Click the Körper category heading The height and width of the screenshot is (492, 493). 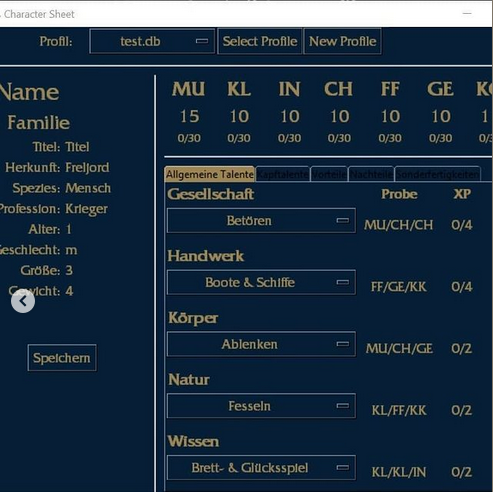click(193, 318)
